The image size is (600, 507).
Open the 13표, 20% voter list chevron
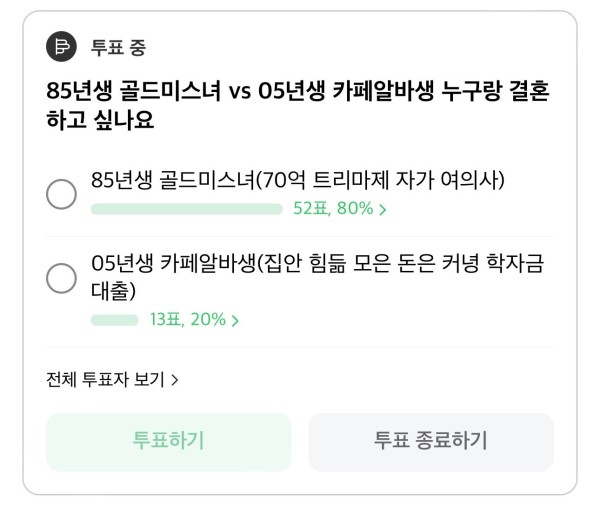pos(235,320)
